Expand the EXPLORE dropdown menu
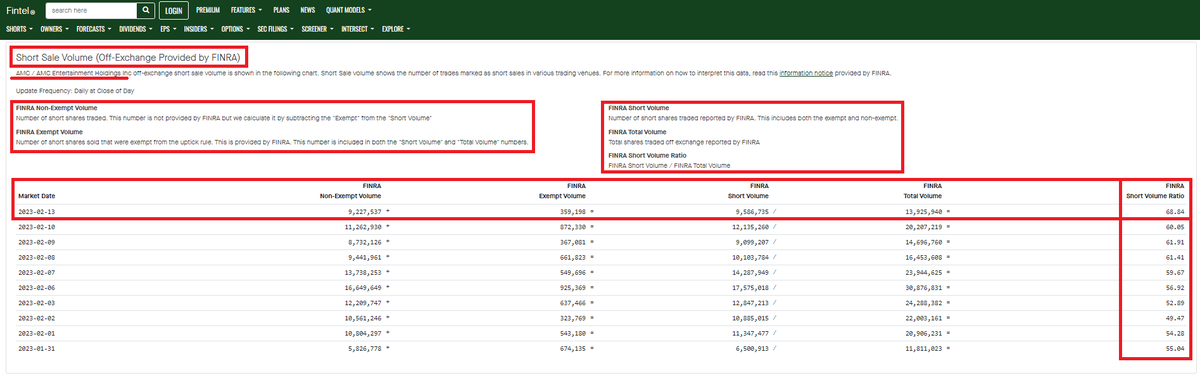This screenshot has width=1200, height=378. [x=396, y=29]
